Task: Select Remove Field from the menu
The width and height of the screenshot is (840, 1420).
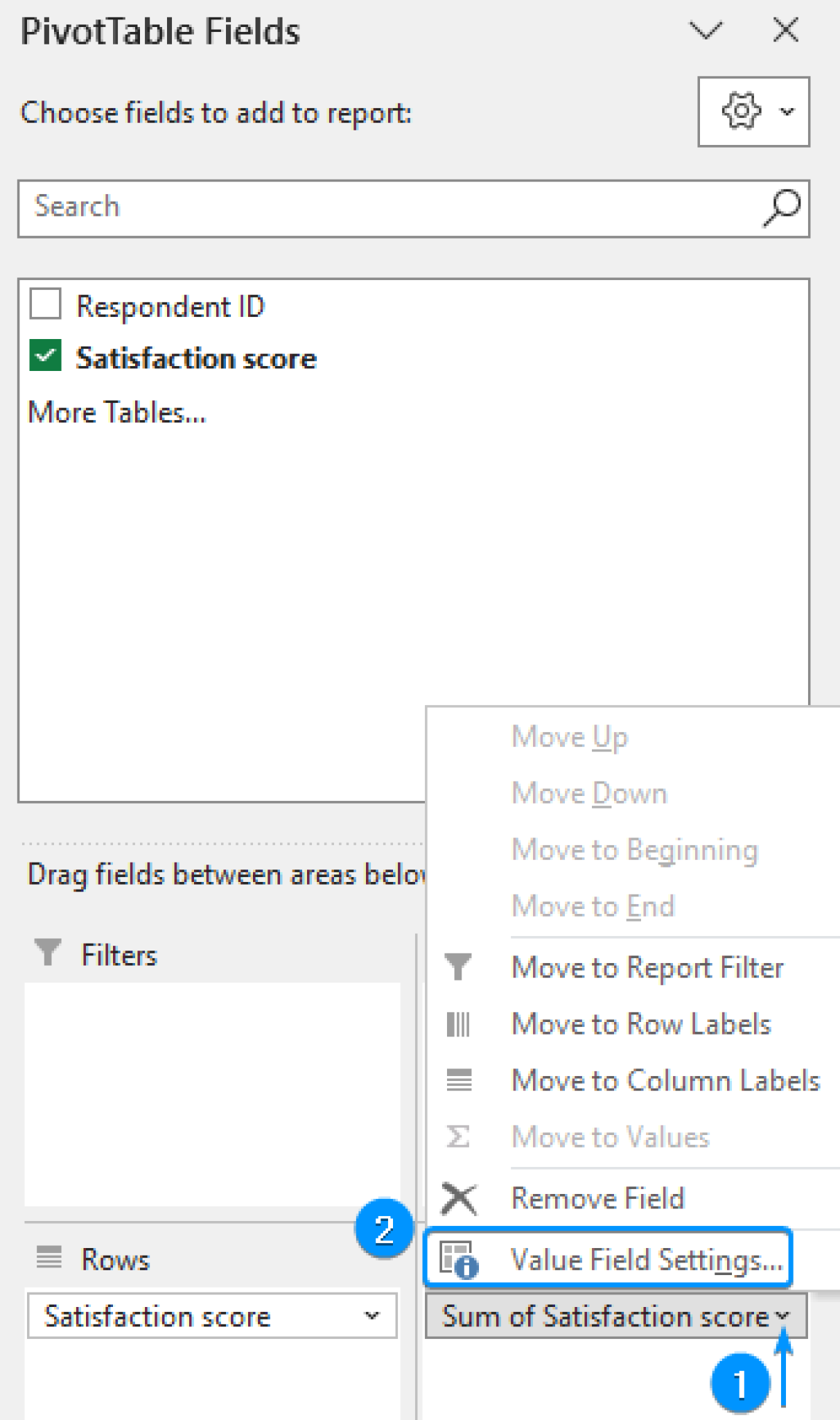Action: point(597,1197)
